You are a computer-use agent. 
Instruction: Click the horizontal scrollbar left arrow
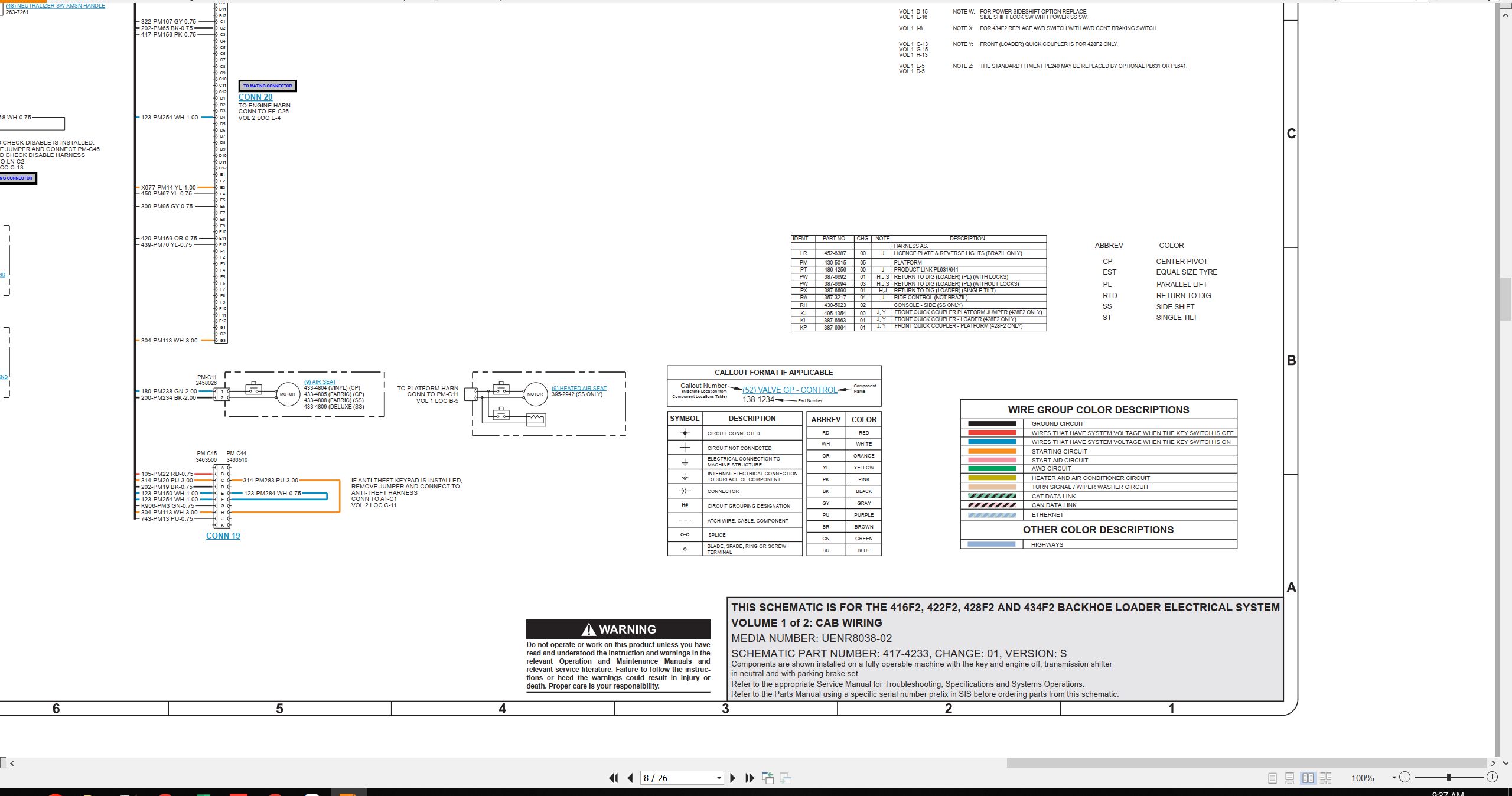point(12,763)
